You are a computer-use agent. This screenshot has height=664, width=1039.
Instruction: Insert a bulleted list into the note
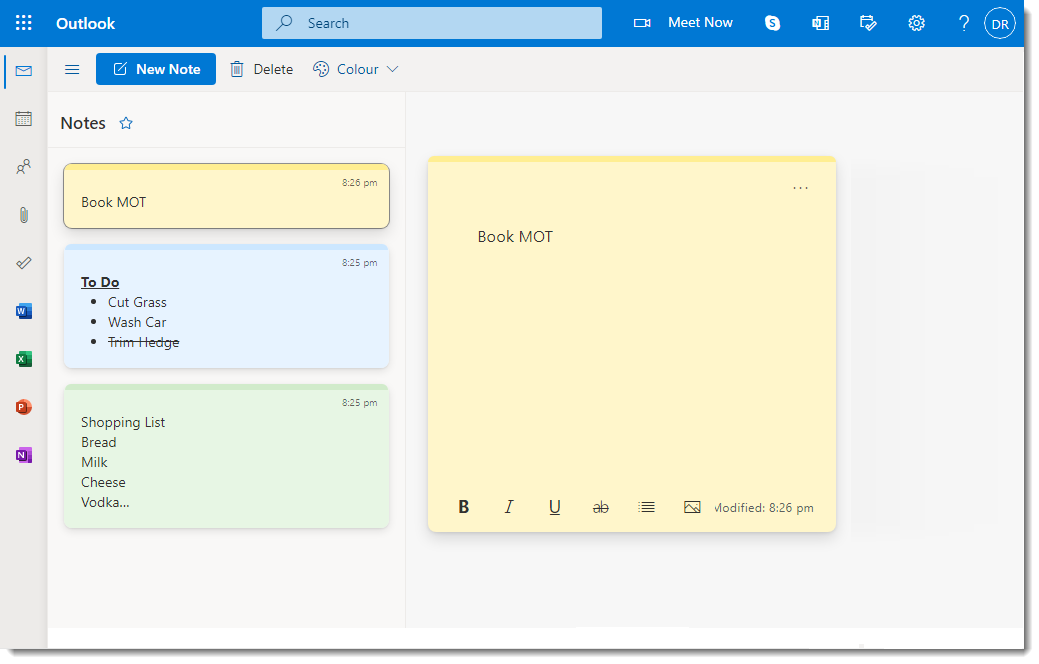646,506
